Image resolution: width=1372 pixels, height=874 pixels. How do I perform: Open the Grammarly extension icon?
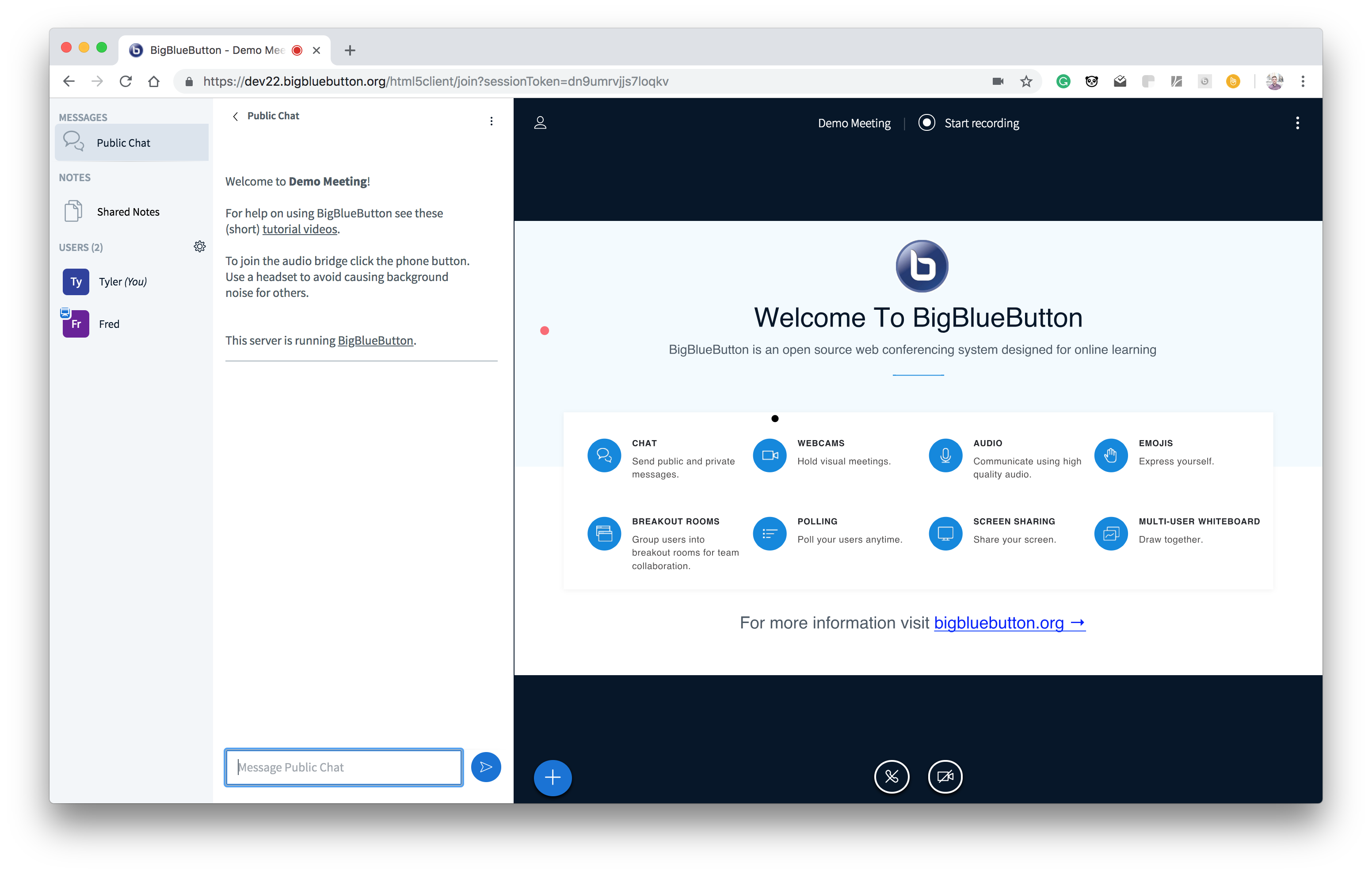[x=1063, y=81]
